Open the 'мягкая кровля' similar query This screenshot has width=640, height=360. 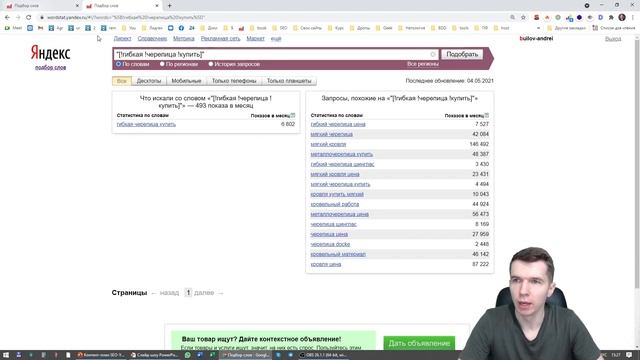328,144
